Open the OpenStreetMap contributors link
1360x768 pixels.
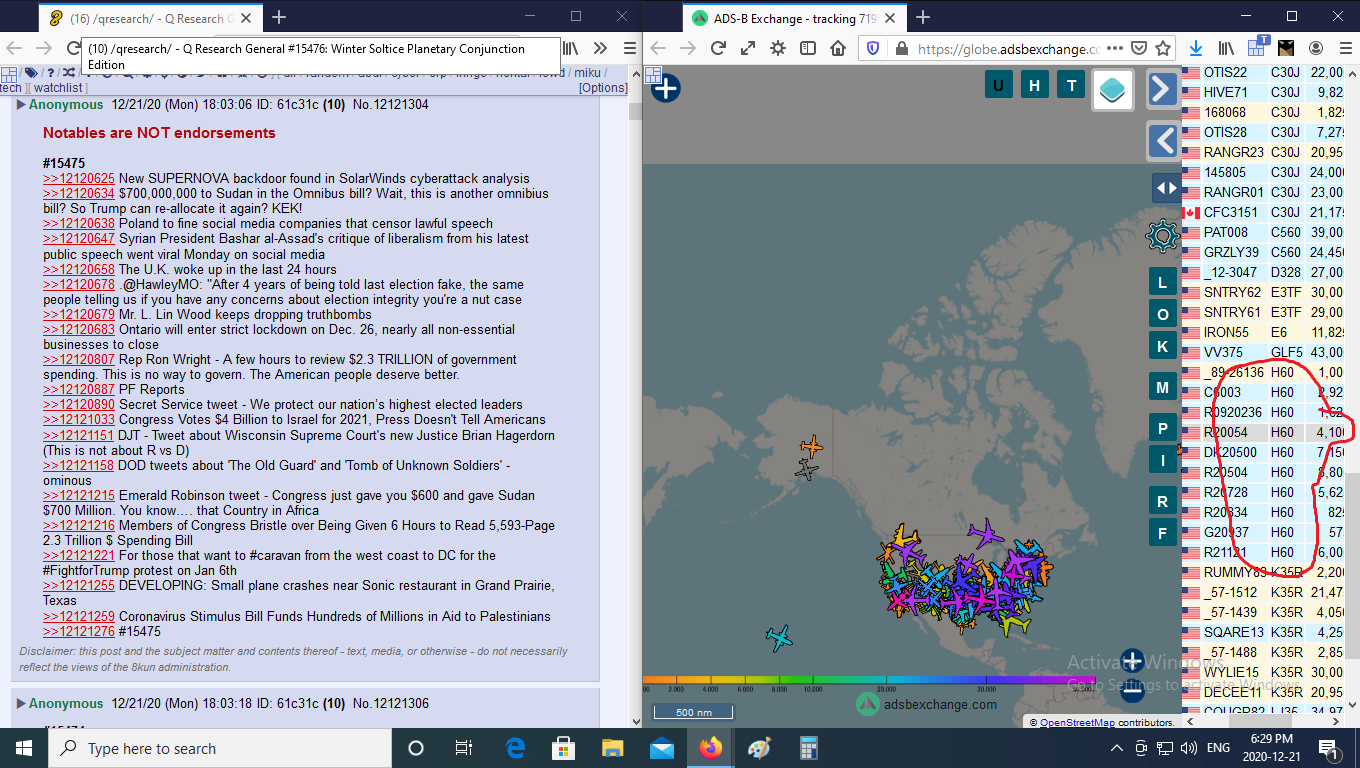pos(1076,722)
